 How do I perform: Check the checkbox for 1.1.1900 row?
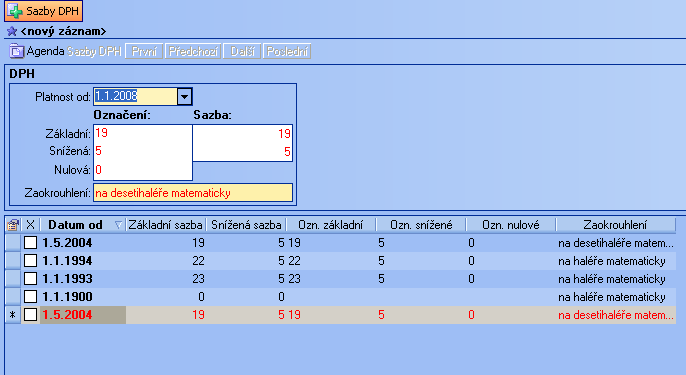point(30,297)
